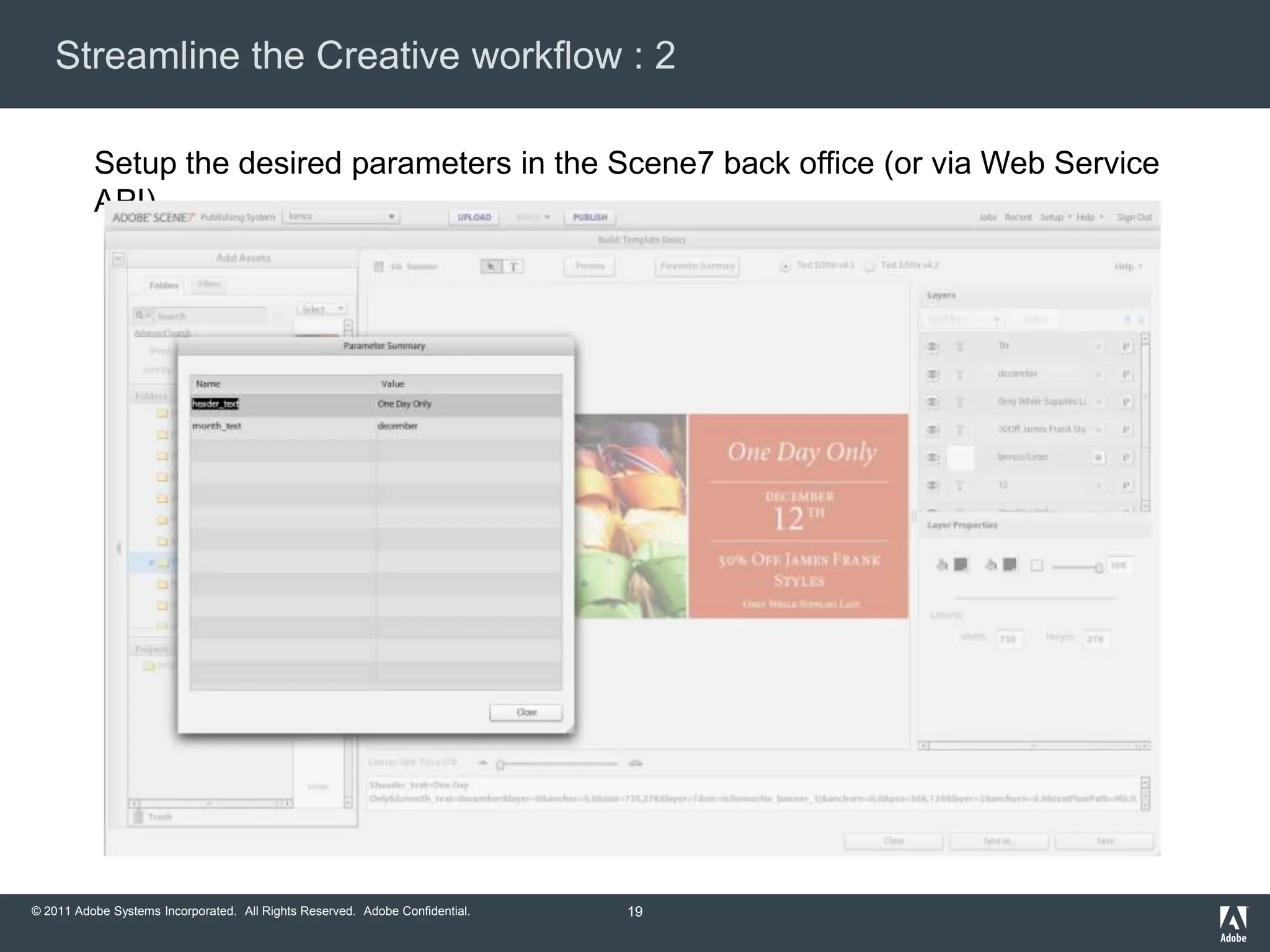The image size is (1270, 952).
Task: Tick the checkbox next to opacity slider
Action: [1037, 565]
